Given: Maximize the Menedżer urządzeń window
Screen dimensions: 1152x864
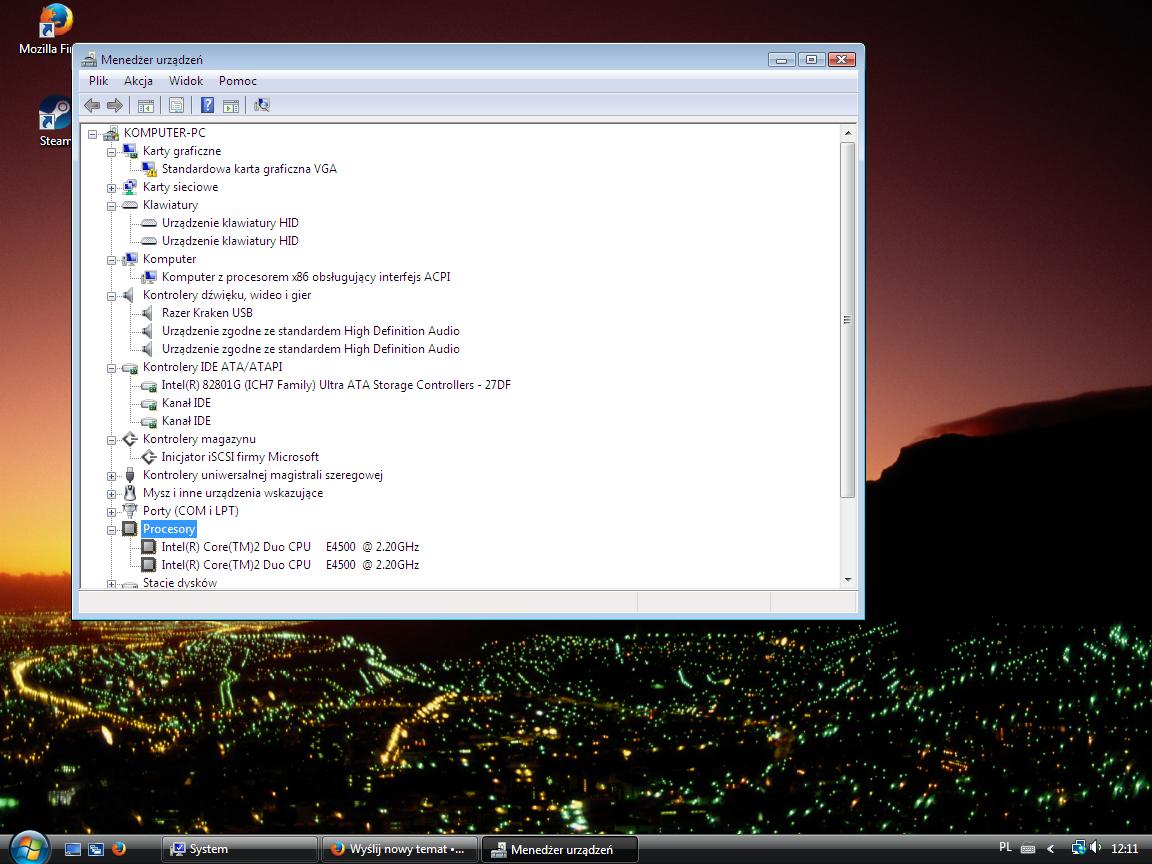Looking at the screenshot, I should (812, 60).
